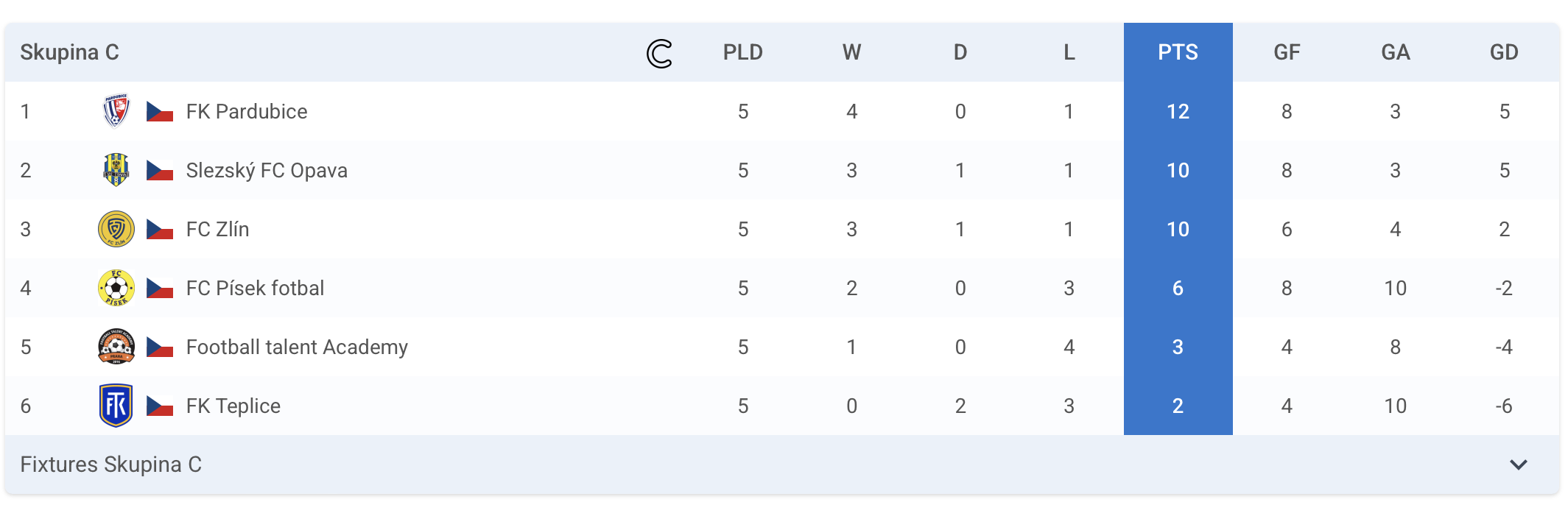This screenshot has height=516, width=1568.
Task: Click the Slezský FC Opava club crest
Action: point(116,170)
